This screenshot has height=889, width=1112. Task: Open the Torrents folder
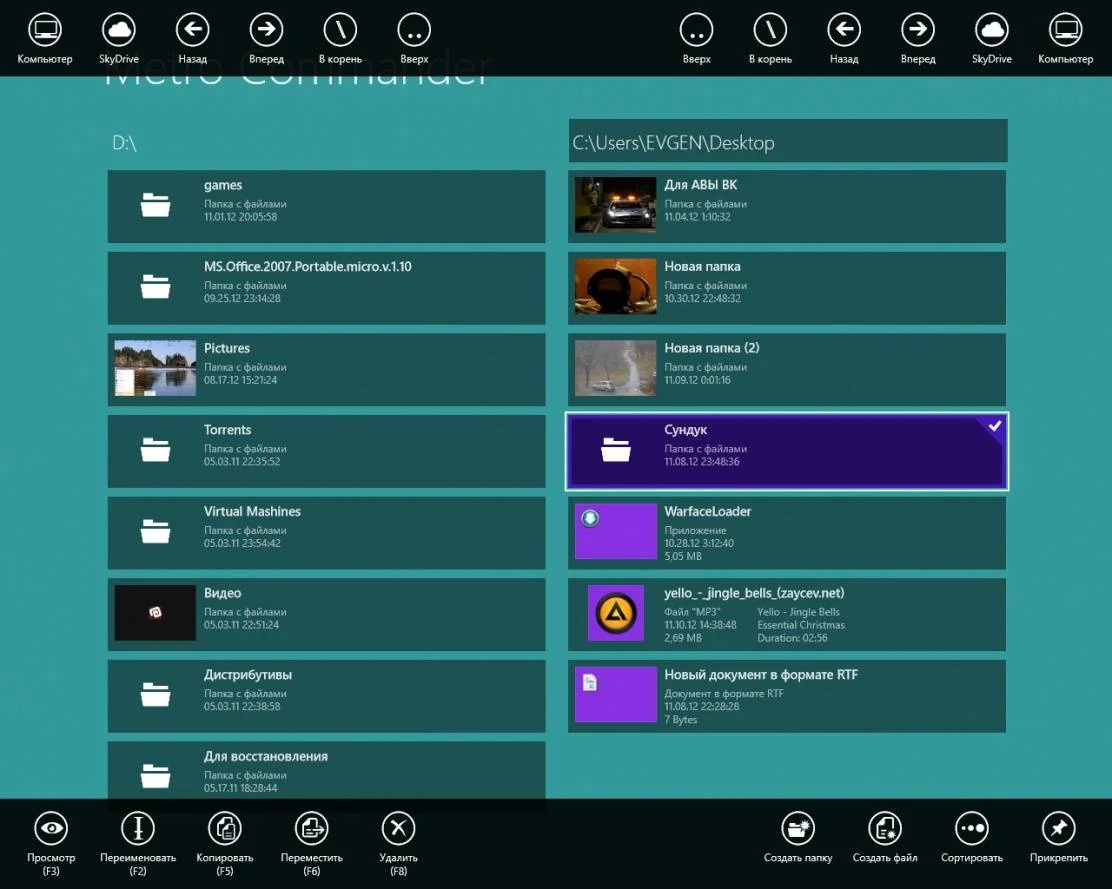(326, 451)
